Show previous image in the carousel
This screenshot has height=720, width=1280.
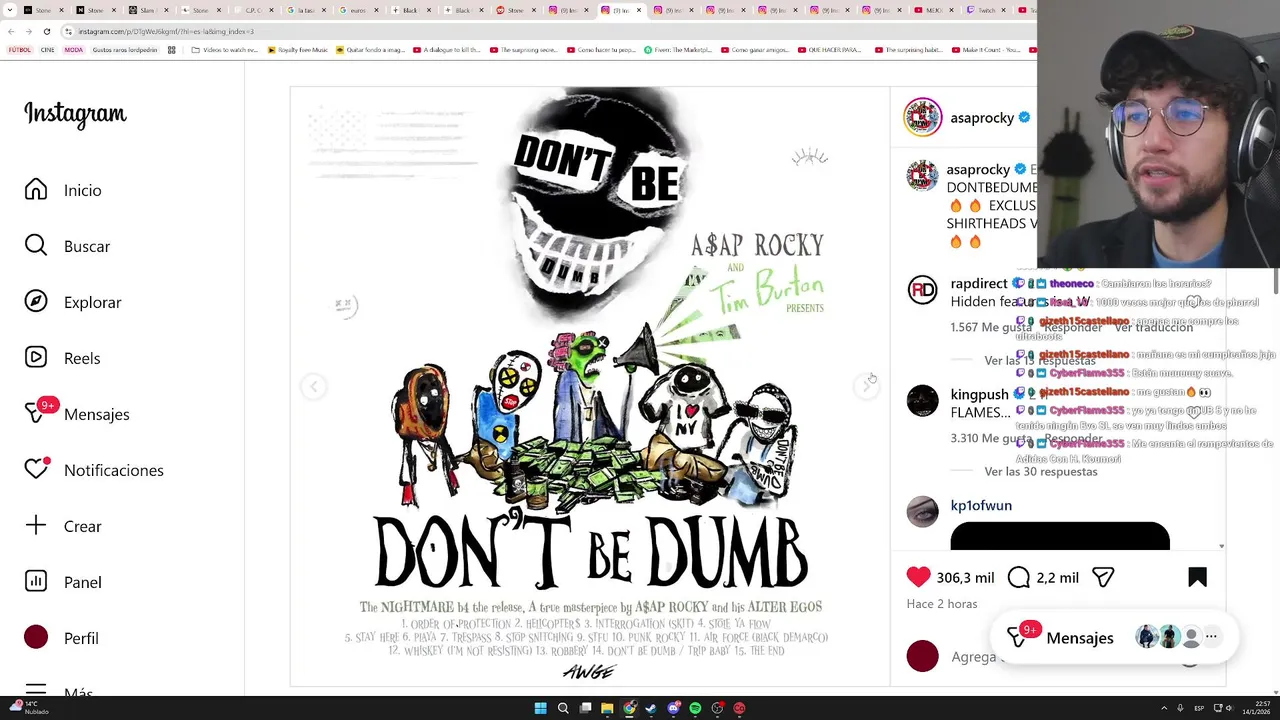pyautogui.click(x=314, y=386)
